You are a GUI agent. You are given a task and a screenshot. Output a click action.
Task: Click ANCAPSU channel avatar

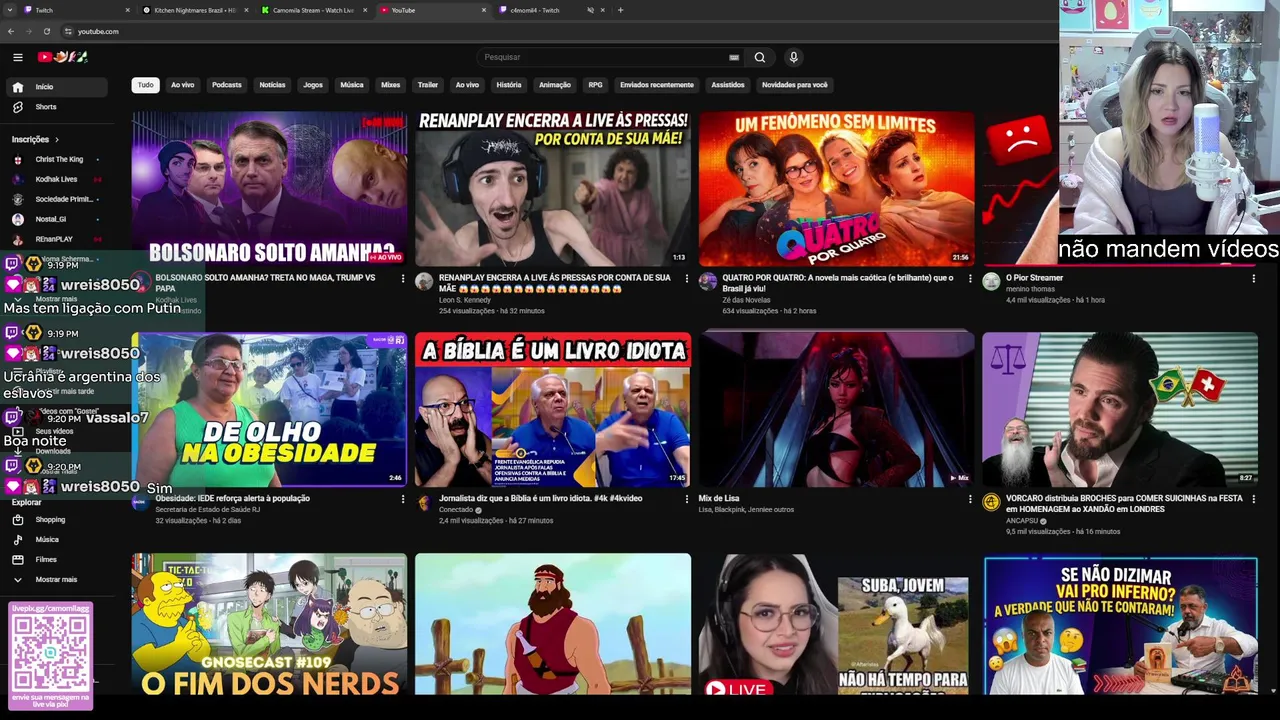click(x=991, y=502)
